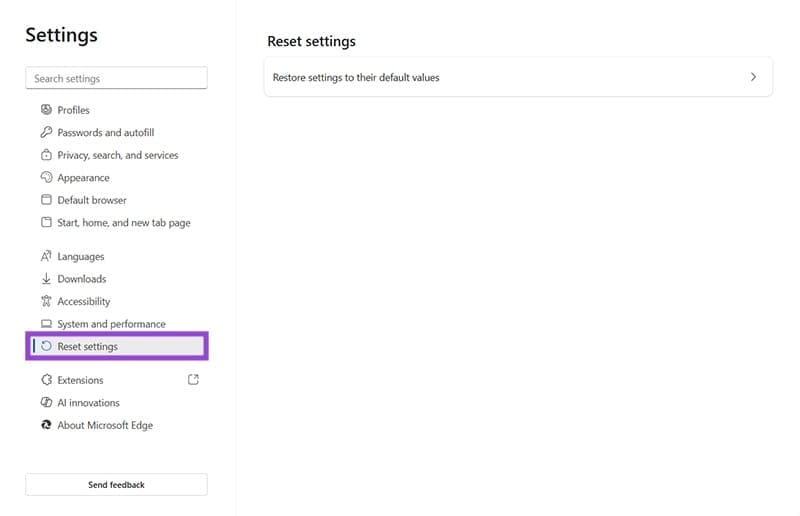Click the Microsoft Edge logo icon

[x=46, y=425]
